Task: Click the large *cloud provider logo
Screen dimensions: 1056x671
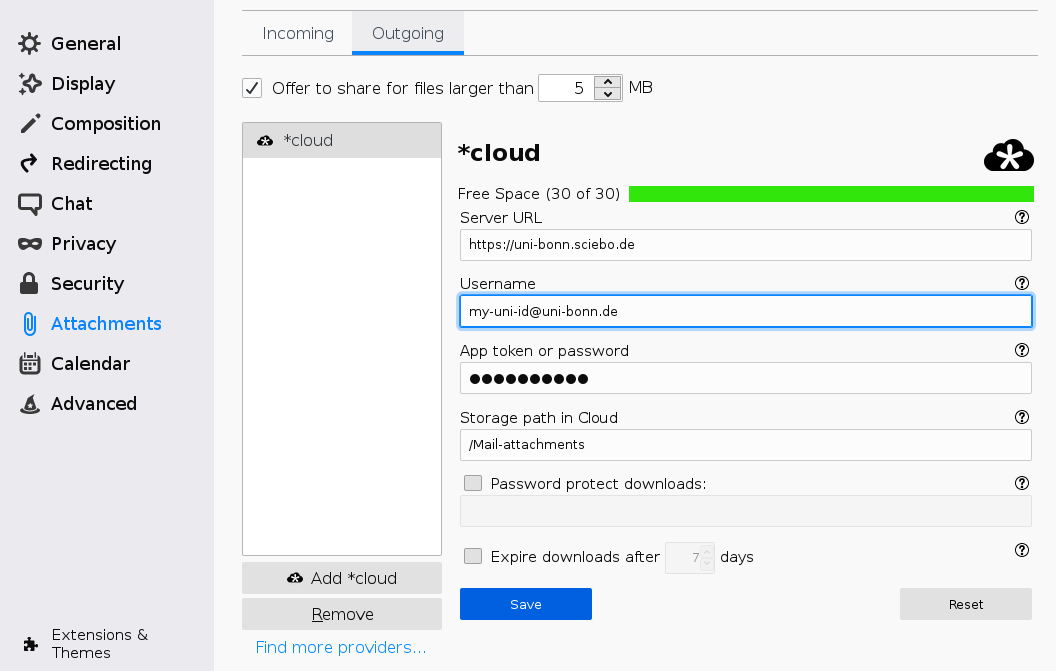Action: point(1008,155)
